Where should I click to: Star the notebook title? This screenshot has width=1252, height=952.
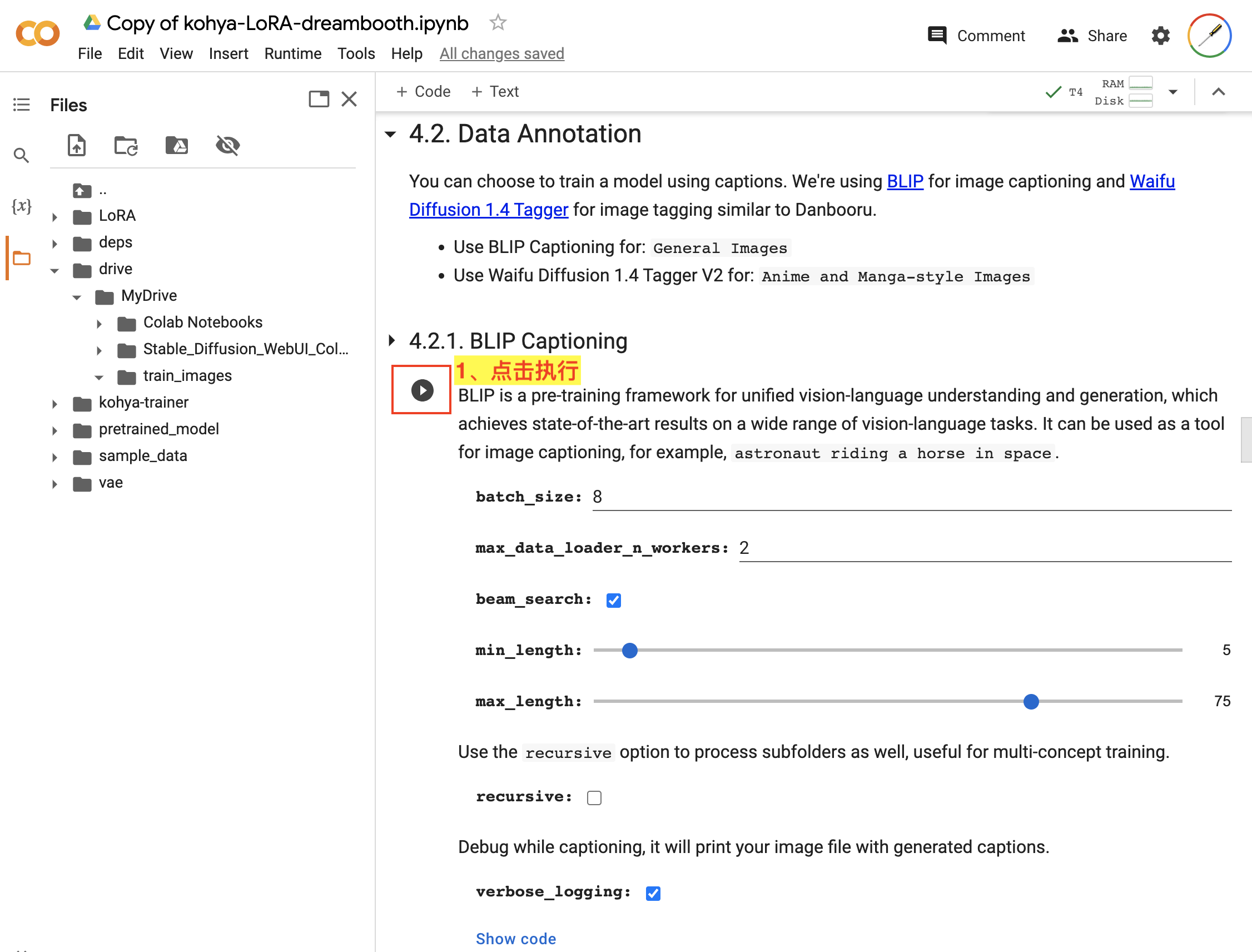click(x=498, y=23)
